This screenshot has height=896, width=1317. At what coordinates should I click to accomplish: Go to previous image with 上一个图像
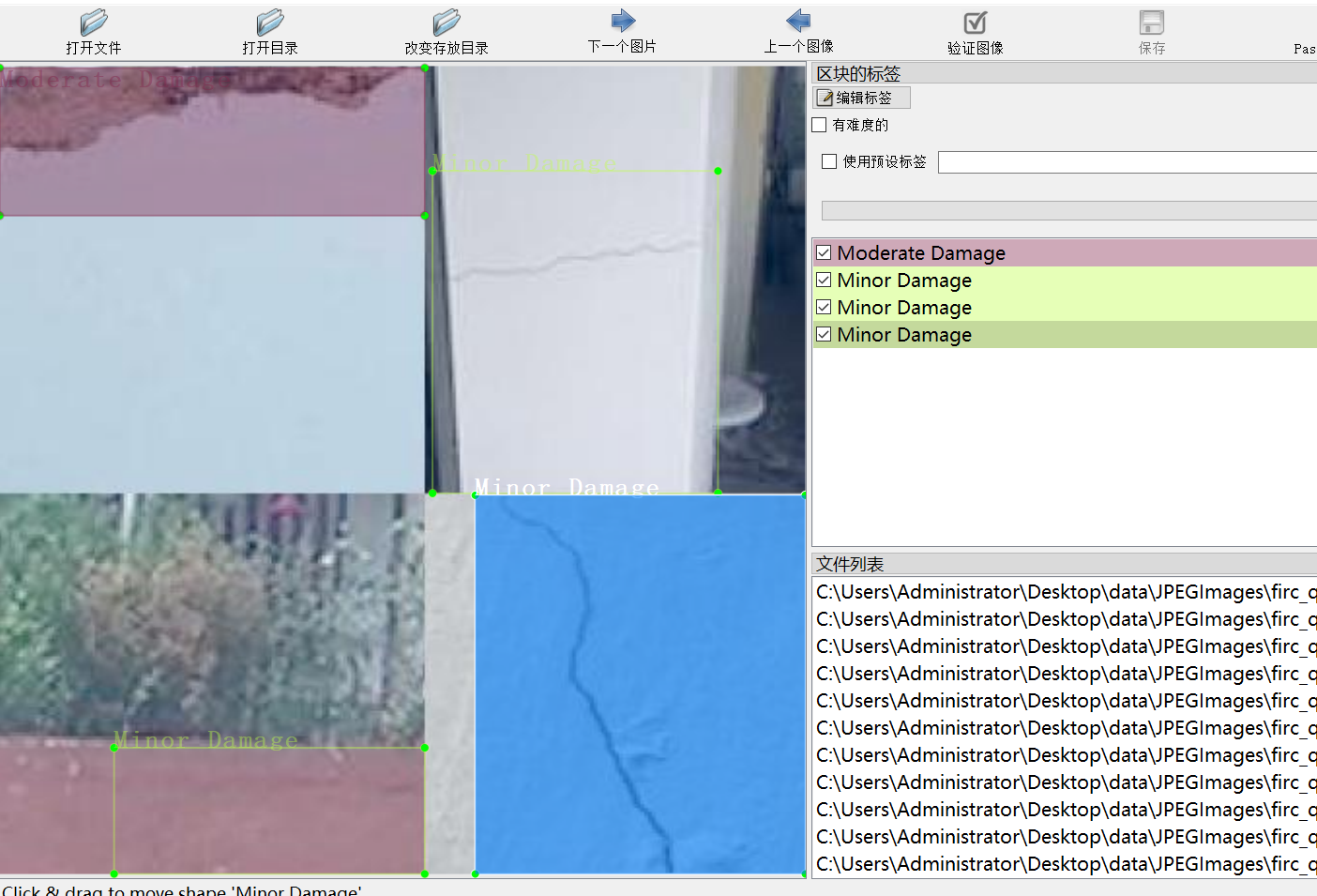[798, 33]
